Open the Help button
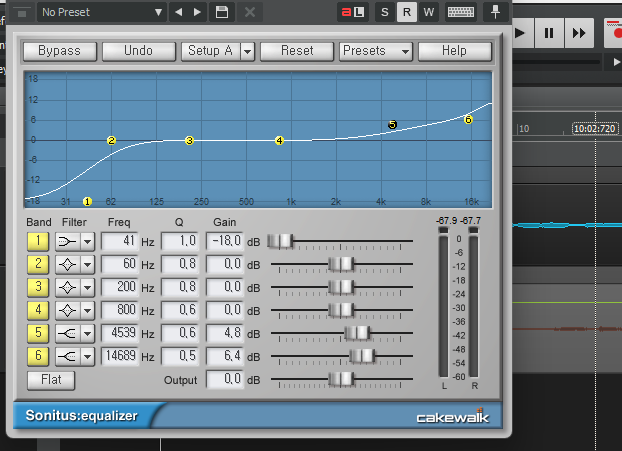 (x=455, y=51)
